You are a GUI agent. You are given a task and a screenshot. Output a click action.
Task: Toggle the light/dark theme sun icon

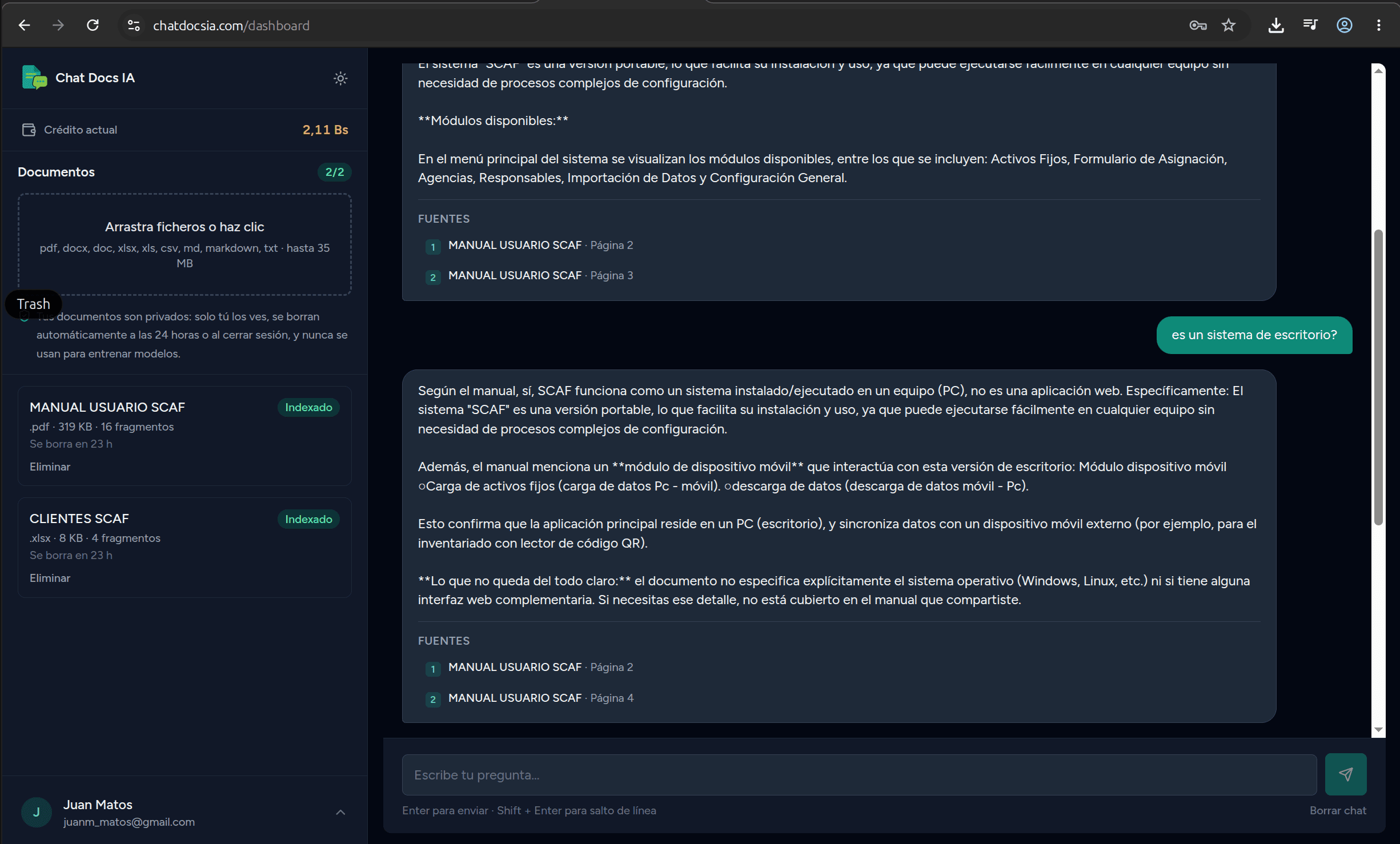tap(340, 78)
